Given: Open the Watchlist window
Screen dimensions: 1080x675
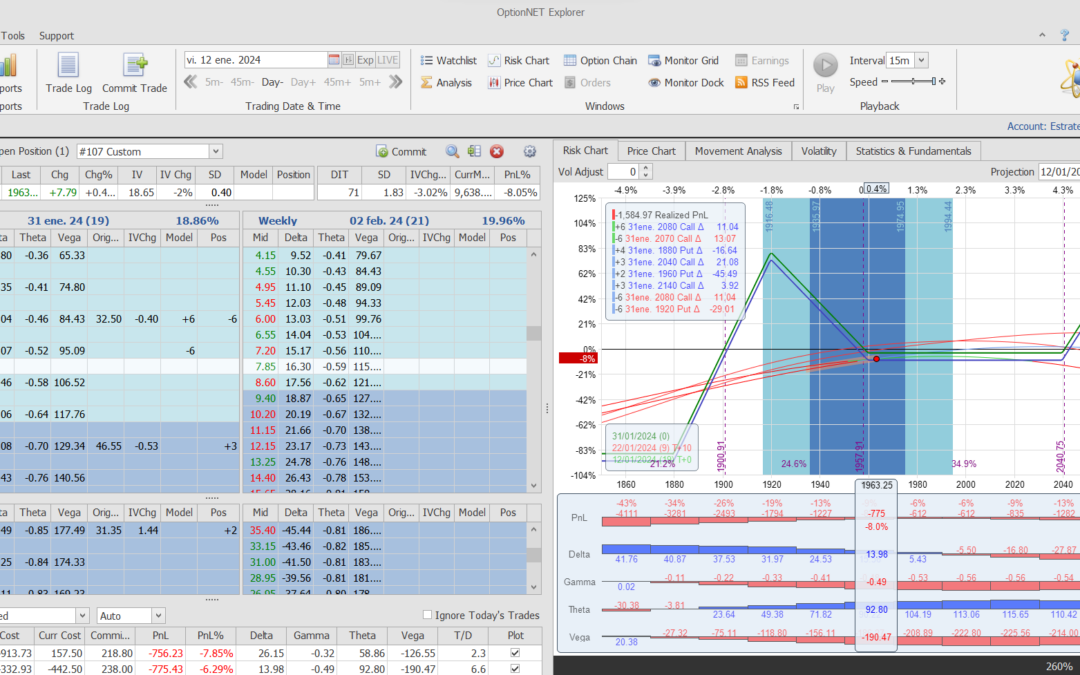Looking at the screenshot, I should point(447,61).
